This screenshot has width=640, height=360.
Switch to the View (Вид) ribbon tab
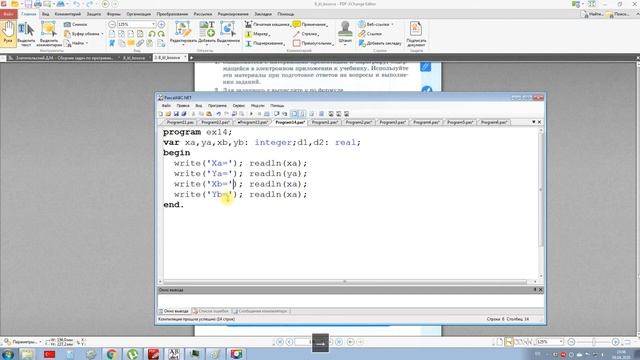point(45,14)
